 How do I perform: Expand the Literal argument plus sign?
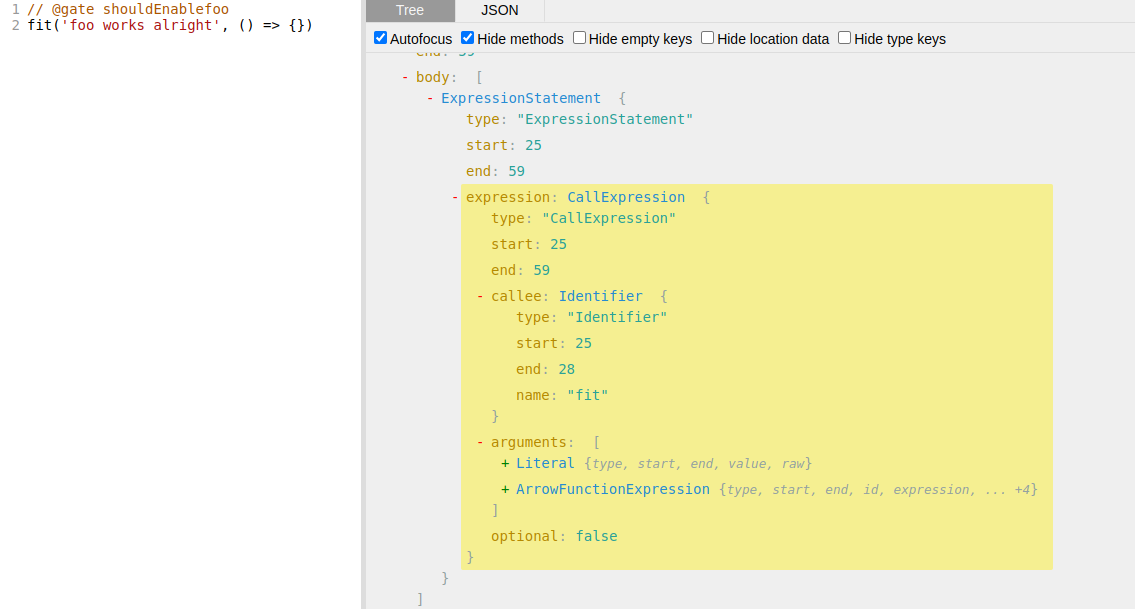click(505, 463)
